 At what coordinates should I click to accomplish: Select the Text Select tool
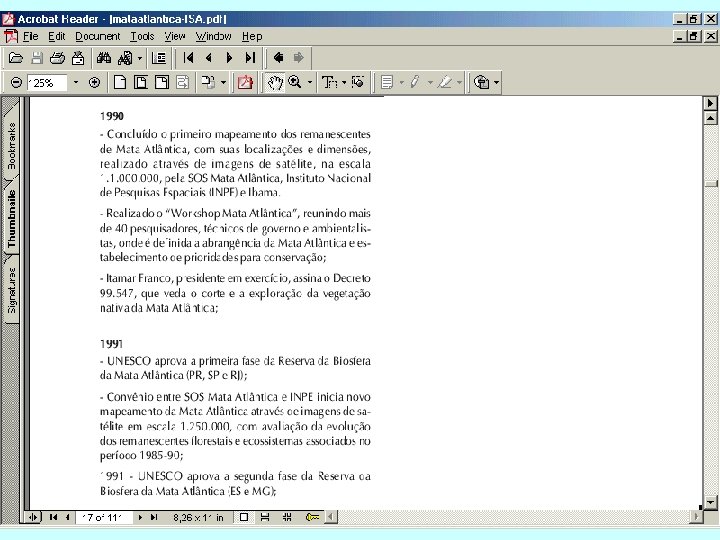coord(329,83)
